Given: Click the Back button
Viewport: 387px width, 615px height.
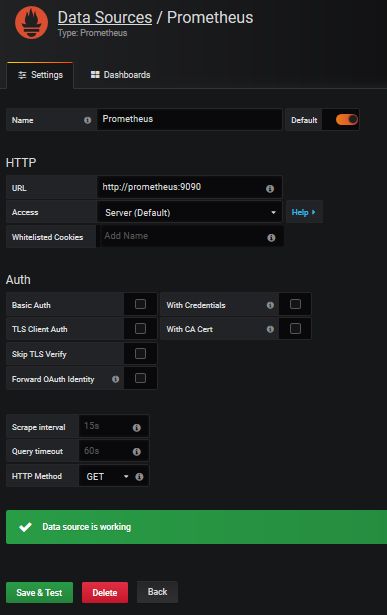Looking at the screenshot, I should (157, 592).
